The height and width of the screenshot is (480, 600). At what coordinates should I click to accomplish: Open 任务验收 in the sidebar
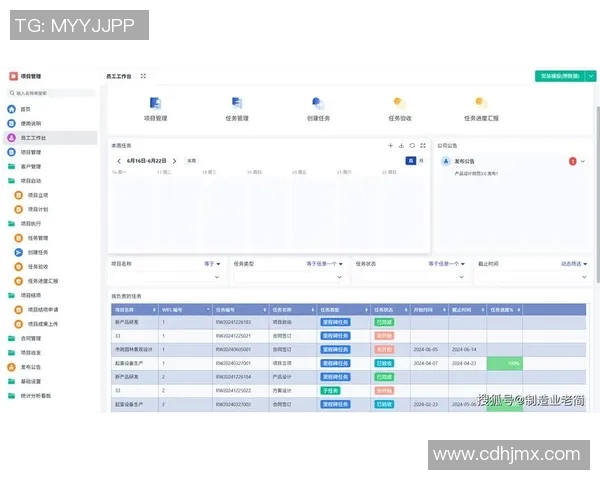pos(31,266)
